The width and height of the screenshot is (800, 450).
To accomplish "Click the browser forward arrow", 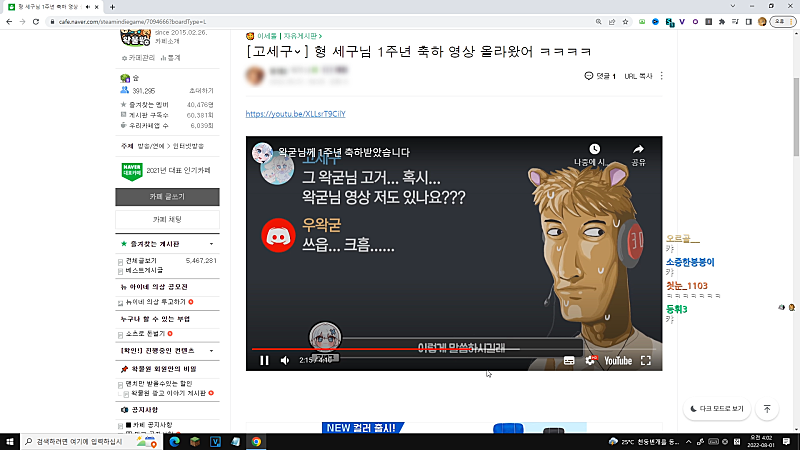I will coord(22,22).
